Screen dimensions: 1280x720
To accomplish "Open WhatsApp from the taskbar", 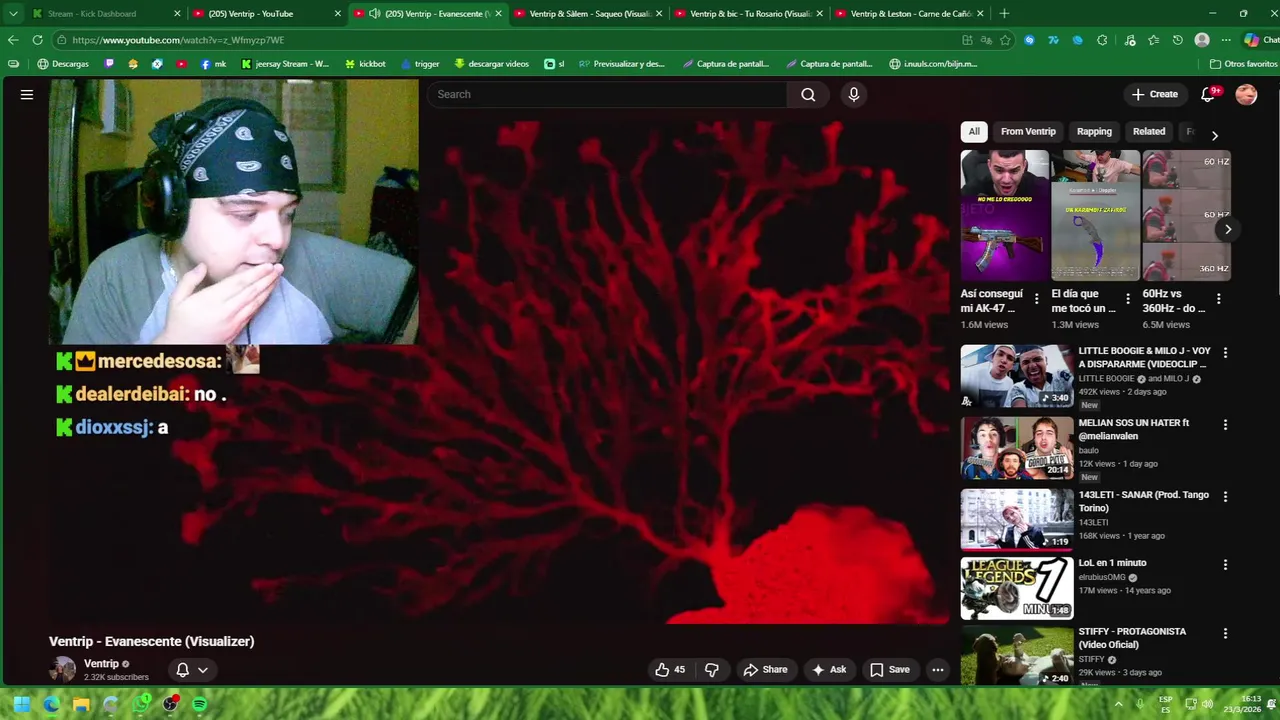I will [141, 704].
